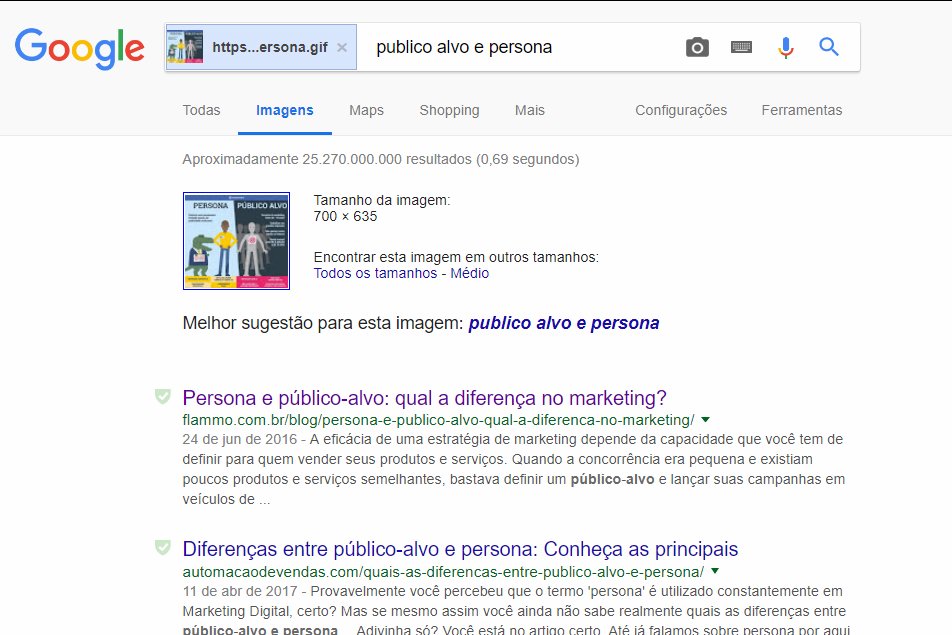Viewport: 952px width, 635px height.
Task: Open the Shopping tab
Action: [x=449, y=110]
